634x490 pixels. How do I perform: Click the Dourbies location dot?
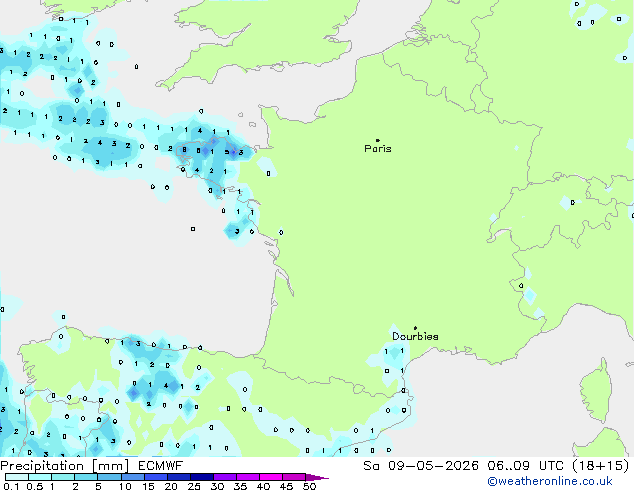(x=415, y=328)
